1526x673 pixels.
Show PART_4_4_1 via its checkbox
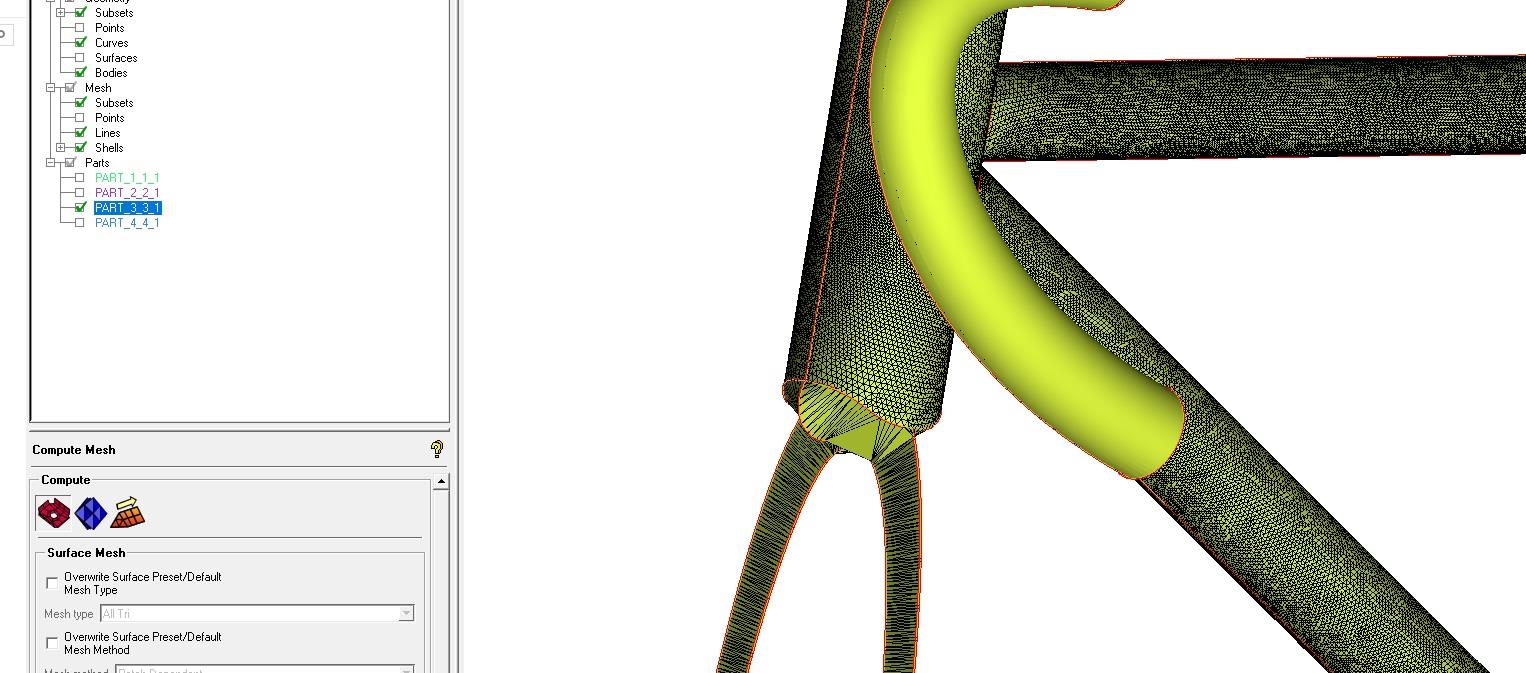(80, 222)
